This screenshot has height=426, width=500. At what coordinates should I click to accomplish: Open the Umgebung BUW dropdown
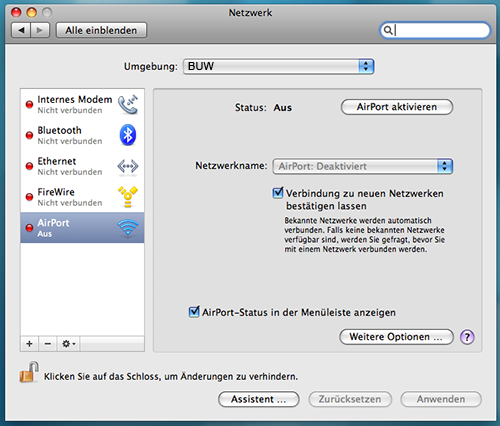[279, 66]
